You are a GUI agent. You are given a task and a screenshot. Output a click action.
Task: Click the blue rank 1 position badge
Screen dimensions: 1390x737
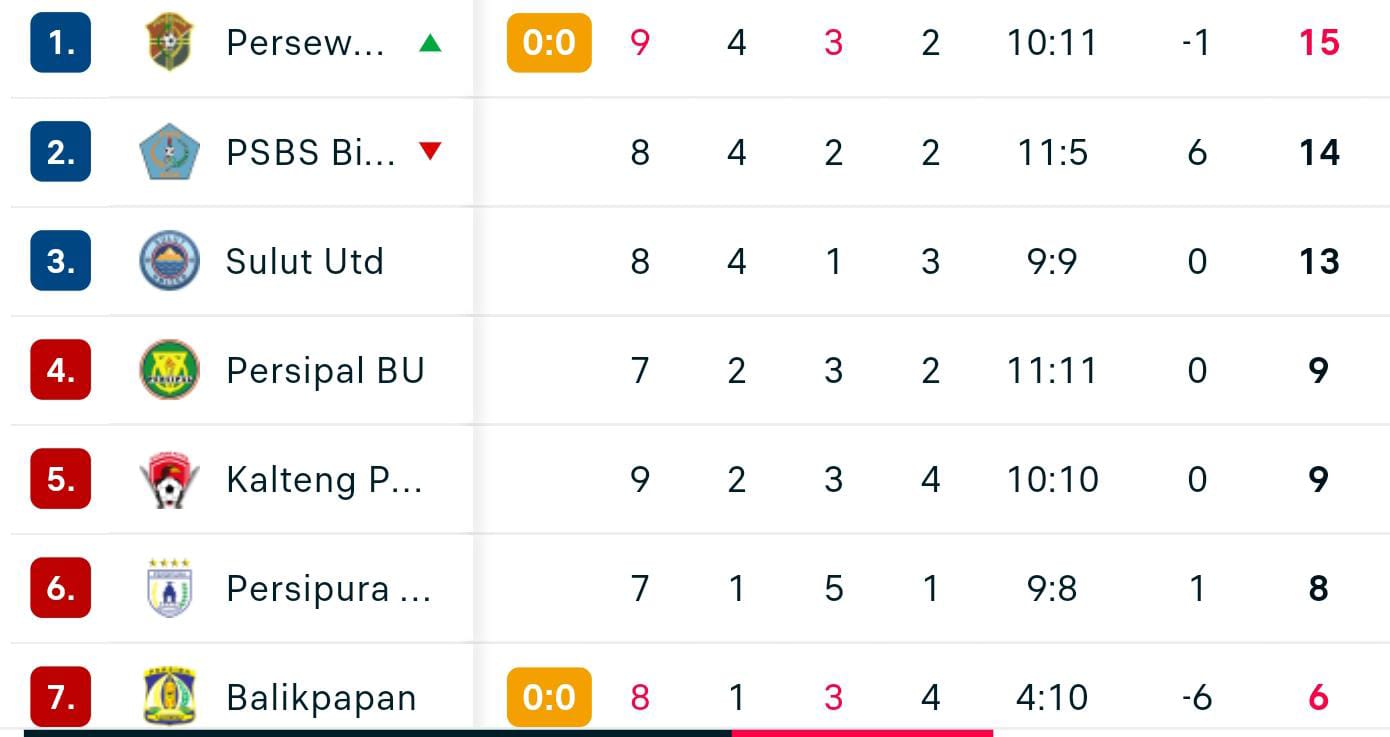(x=61, y=43)
